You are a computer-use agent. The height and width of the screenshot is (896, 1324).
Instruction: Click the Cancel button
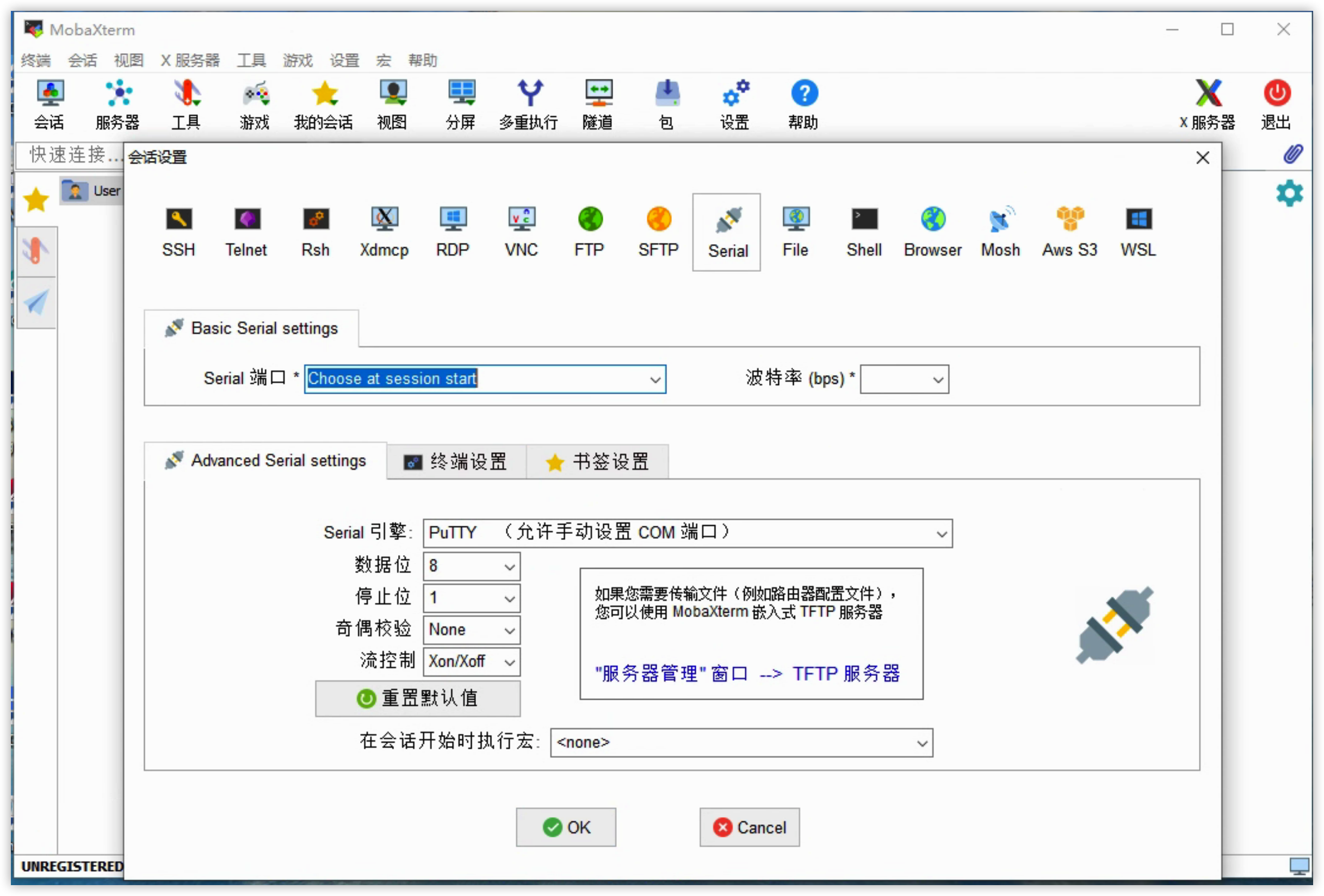pyautogui.click(x=750, y=827)
